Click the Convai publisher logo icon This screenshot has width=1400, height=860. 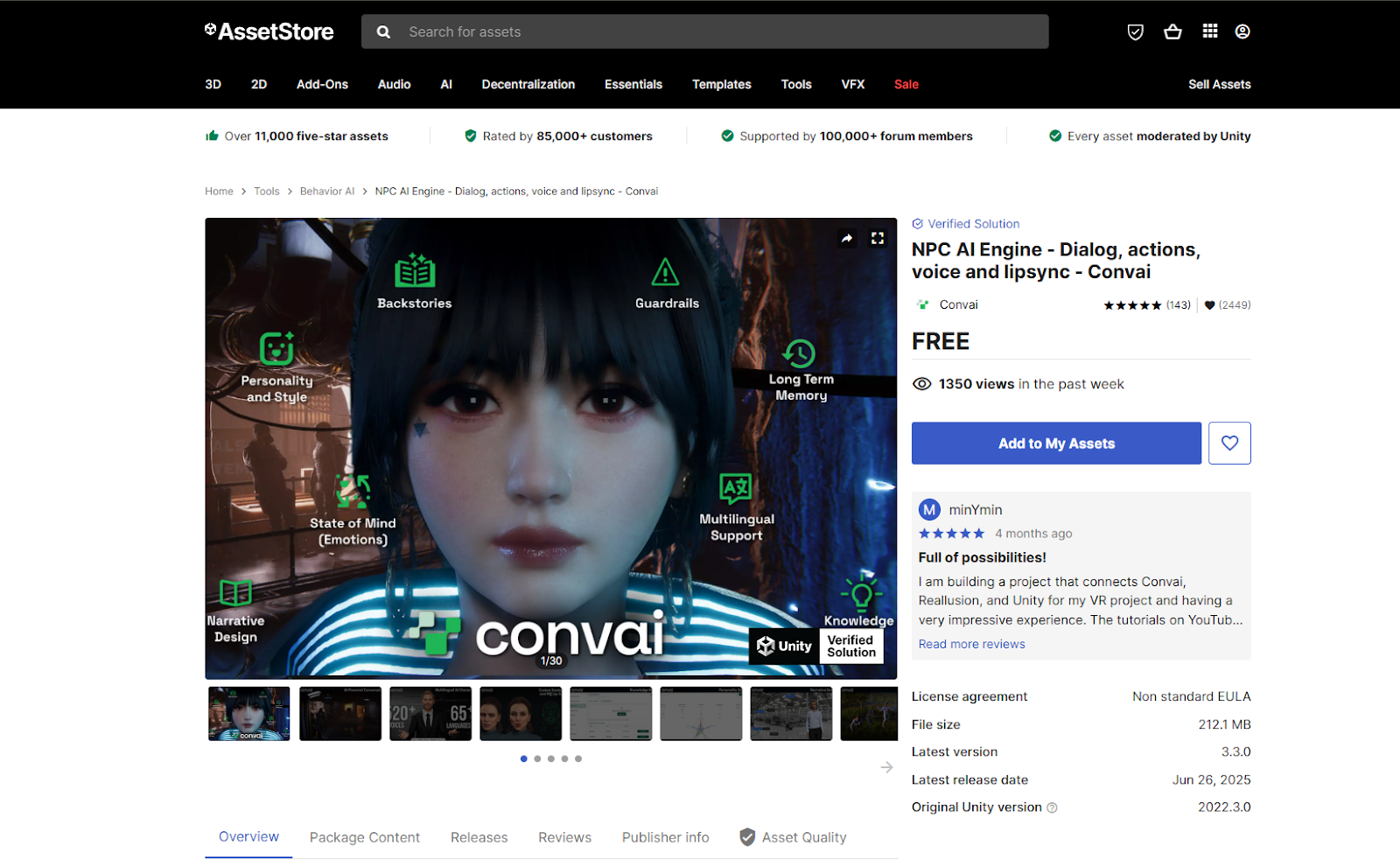pos(922,304)
